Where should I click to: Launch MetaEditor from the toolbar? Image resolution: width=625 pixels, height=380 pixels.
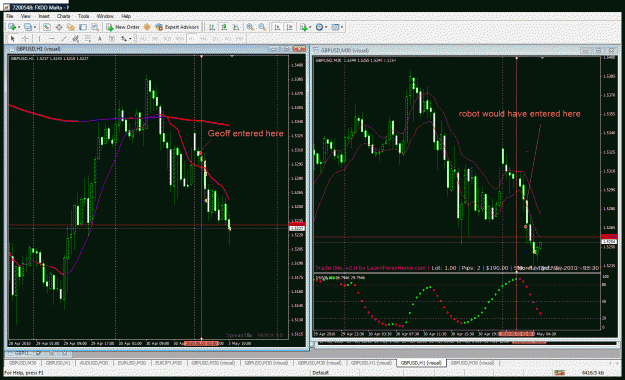point(147,27)
